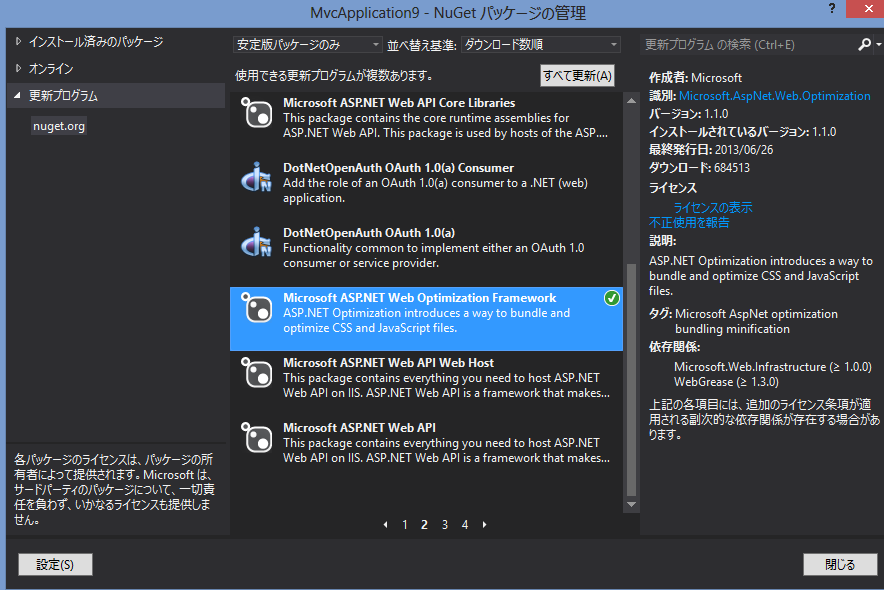Go to page 1 of results
The width and height of the screenshot is (884, 590).
tap(405, 525)
